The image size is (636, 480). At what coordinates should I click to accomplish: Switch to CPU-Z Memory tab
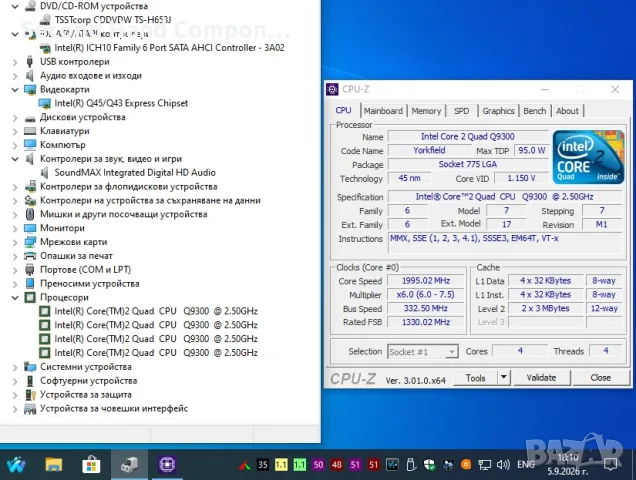click(426, 111)
